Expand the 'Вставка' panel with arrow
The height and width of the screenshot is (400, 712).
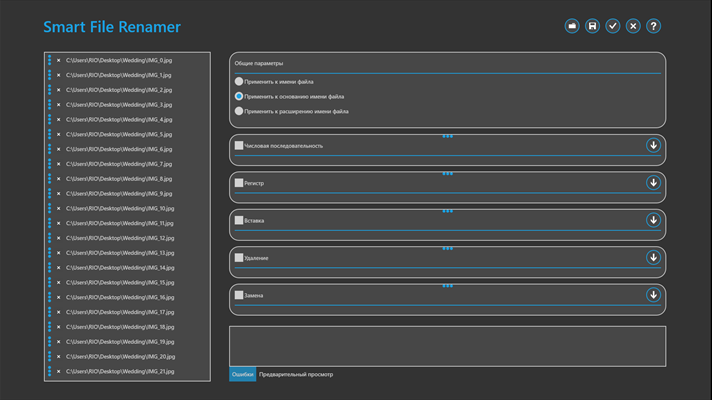653,220
